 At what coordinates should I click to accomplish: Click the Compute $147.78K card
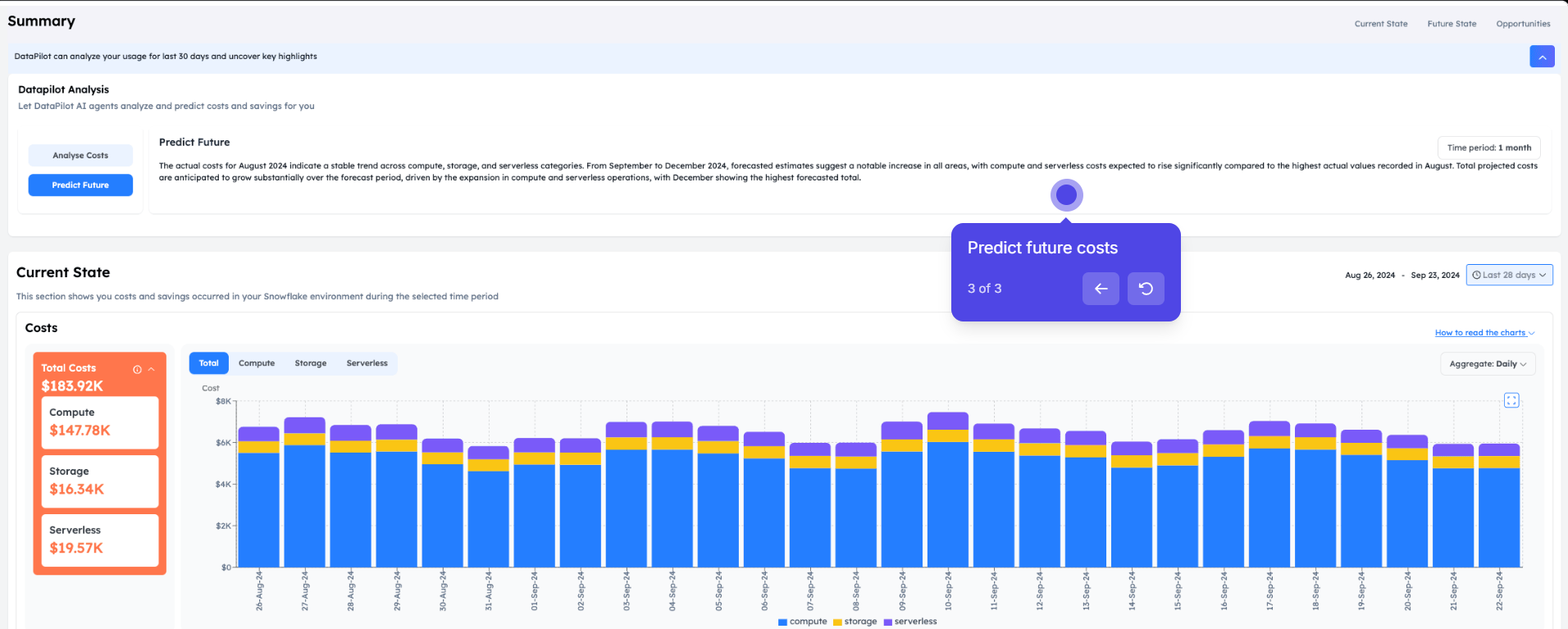point(100,422)
